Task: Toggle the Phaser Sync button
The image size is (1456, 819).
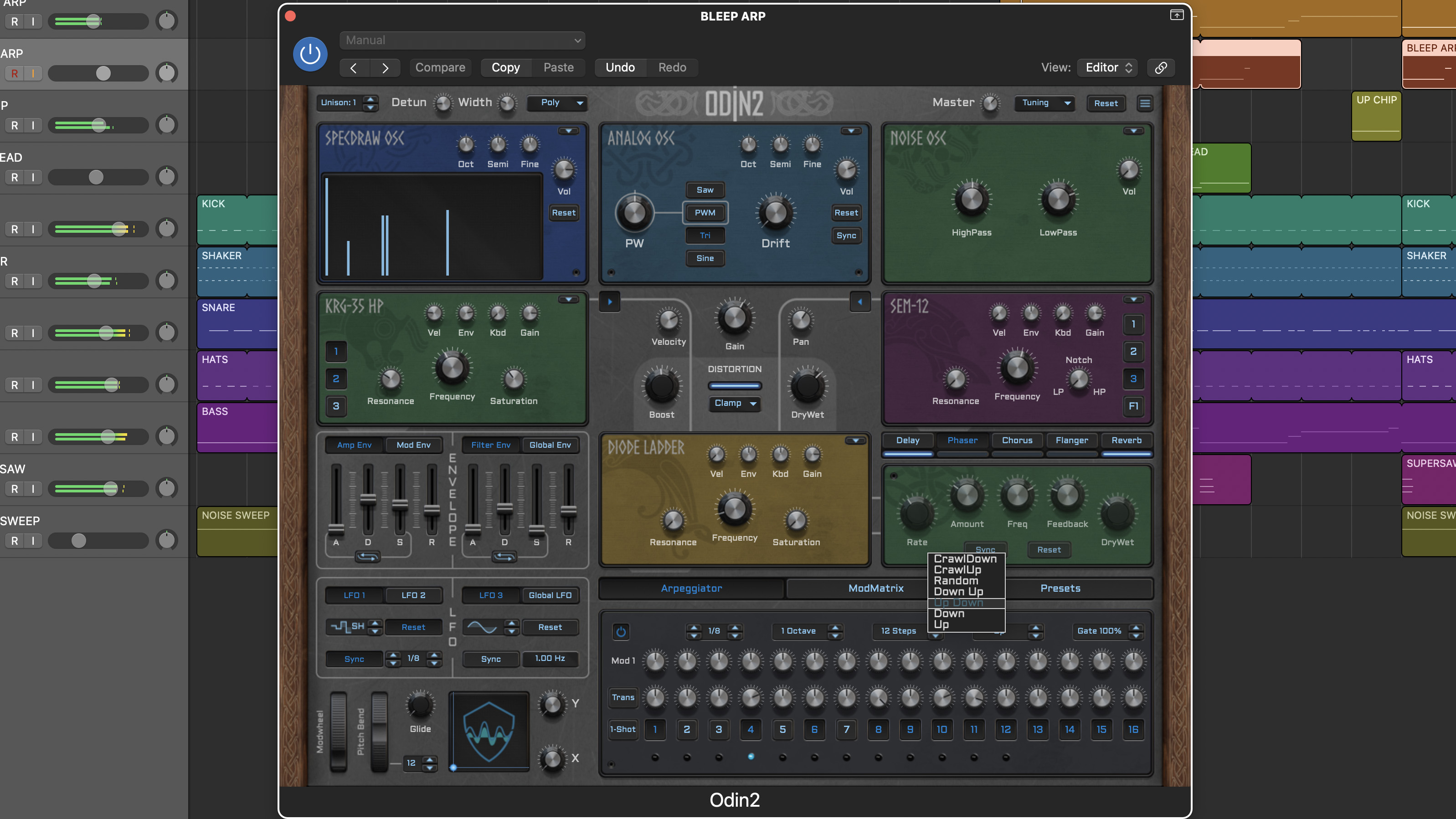Action: coord(985,548)
